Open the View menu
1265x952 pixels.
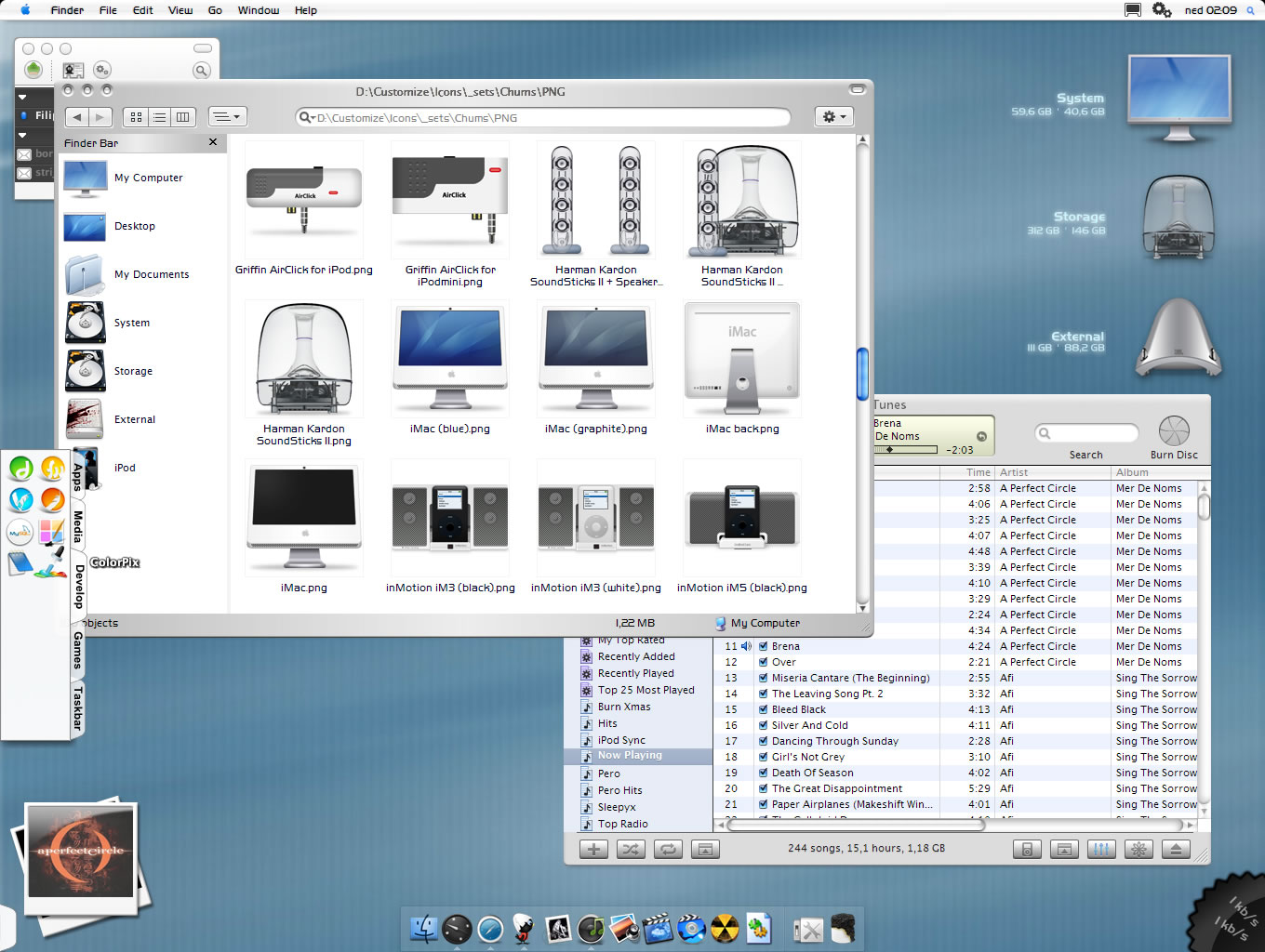coord(180,10)
